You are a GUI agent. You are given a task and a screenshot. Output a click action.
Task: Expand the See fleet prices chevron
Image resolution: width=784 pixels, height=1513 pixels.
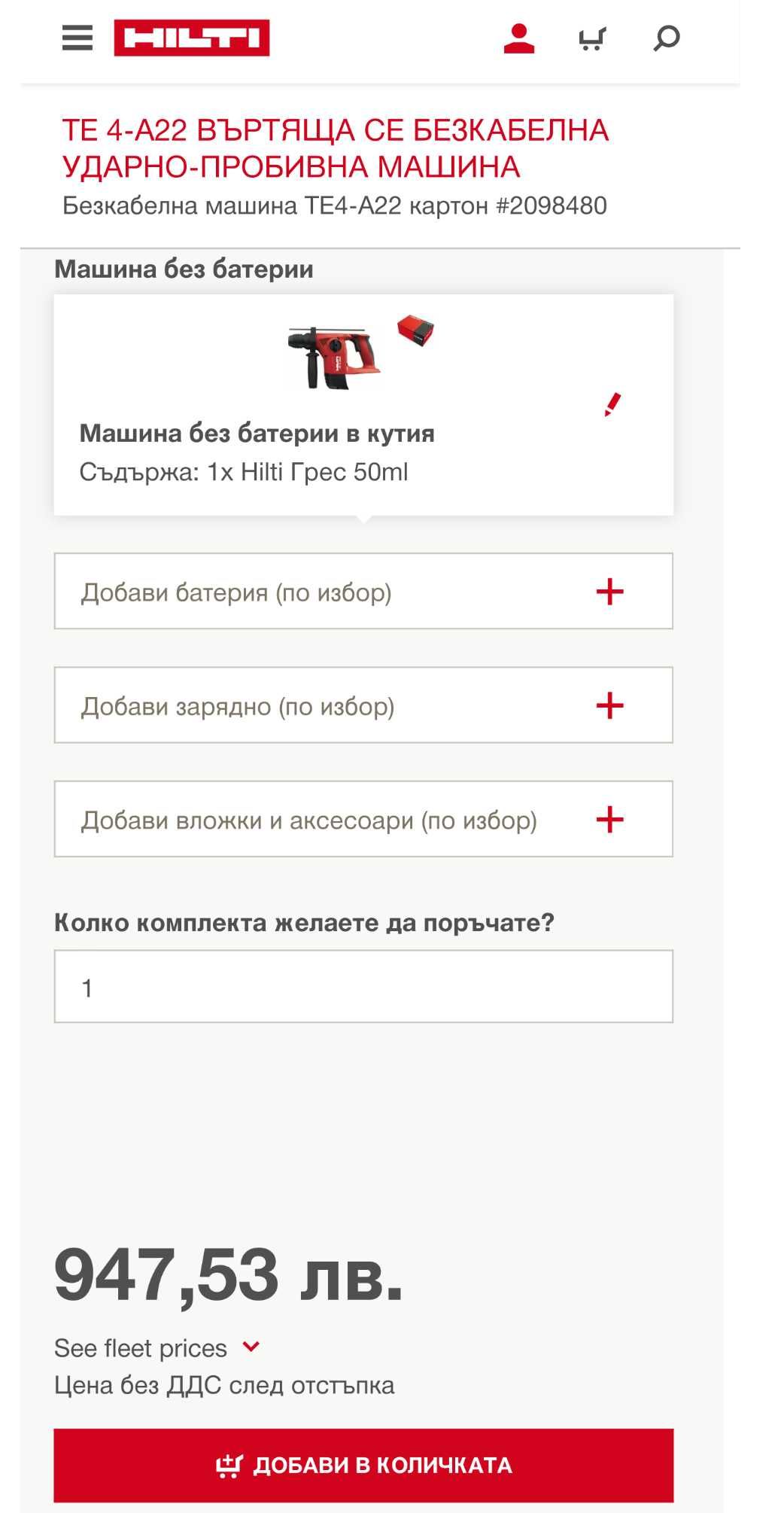[x=251, y=1347]
